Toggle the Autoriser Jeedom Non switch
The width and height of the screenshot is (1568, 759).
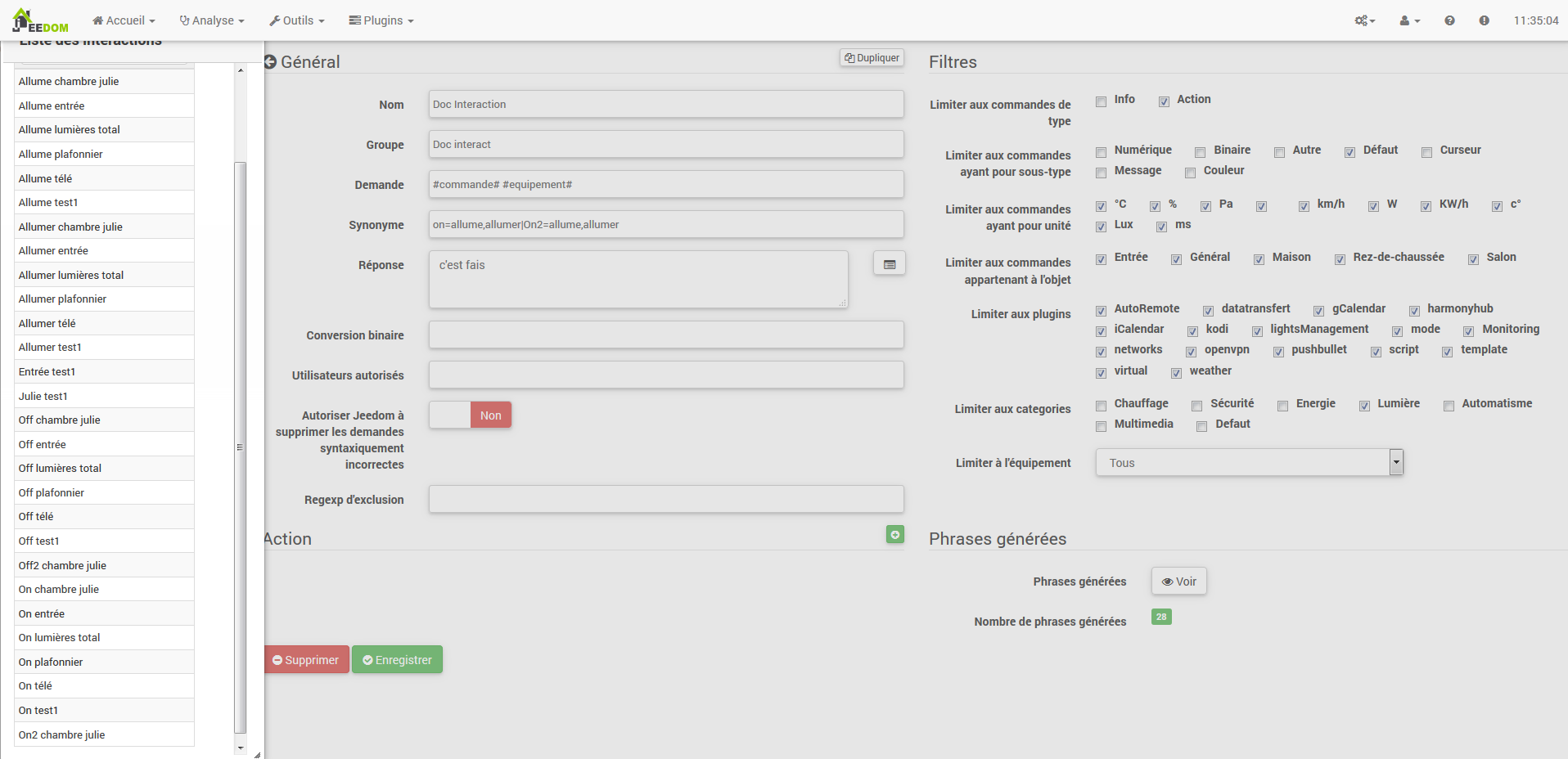[471, 415]
